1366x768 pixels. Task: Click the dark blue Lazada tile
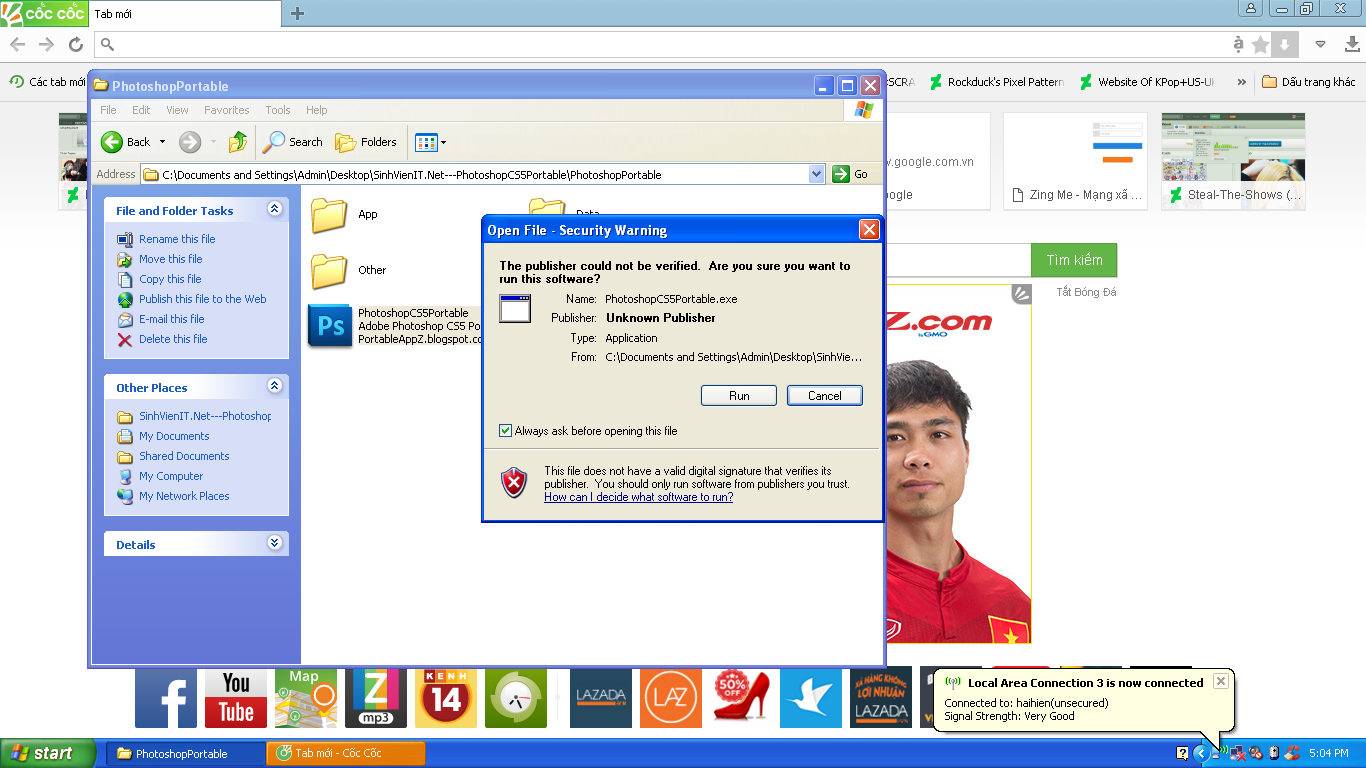click(x=601, y=697)
